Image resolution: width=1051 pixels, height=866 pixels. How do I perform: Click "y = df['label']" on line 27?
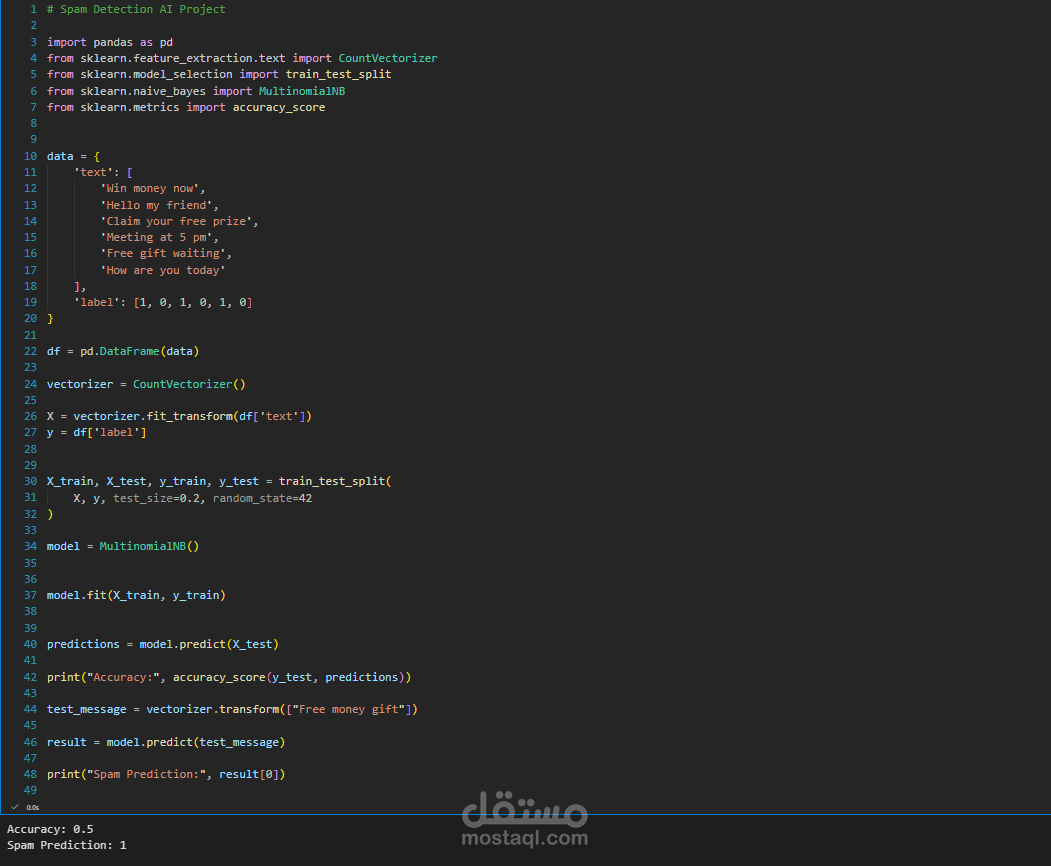click(x=97, y=432)
